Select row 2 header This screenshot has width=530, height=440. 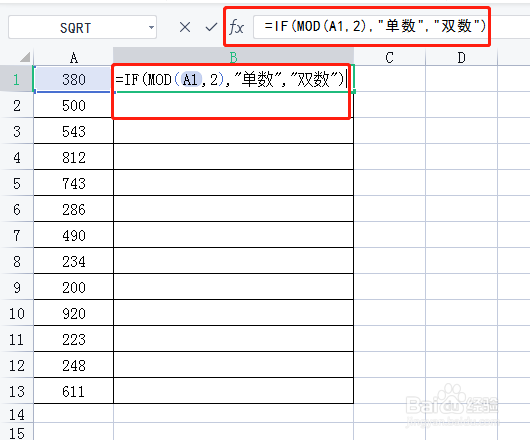click(x=17, y=105)
